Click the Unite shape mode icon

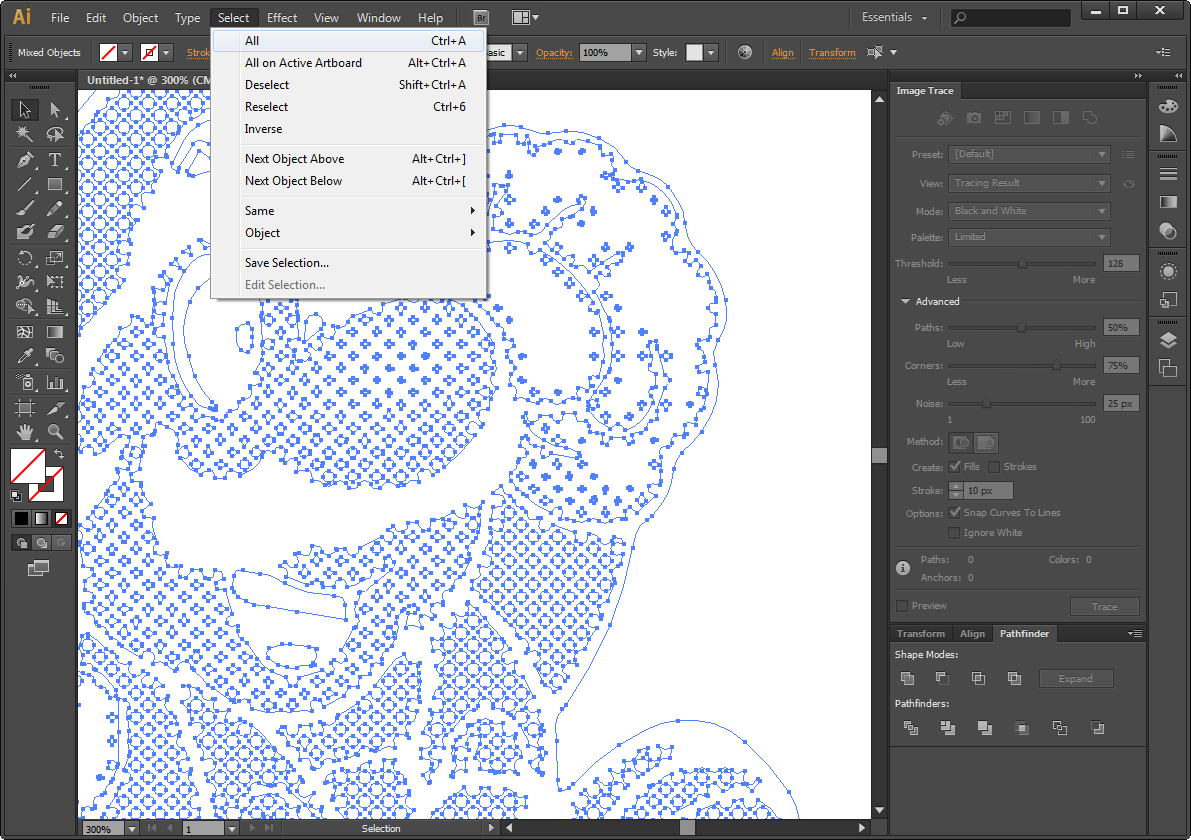(907, 678)
